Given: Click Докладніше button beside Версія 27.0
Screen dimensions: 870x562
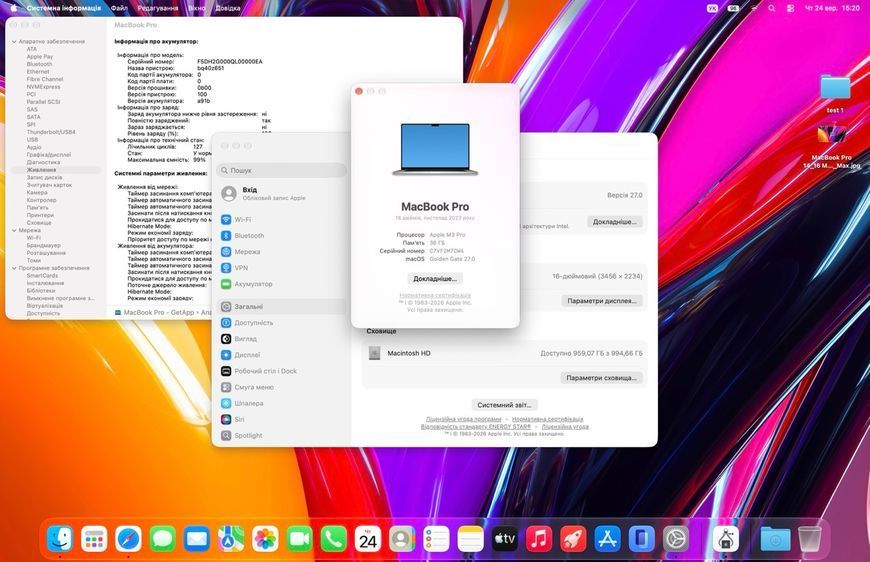Looking at the screenshot, I should click(615, 222).
